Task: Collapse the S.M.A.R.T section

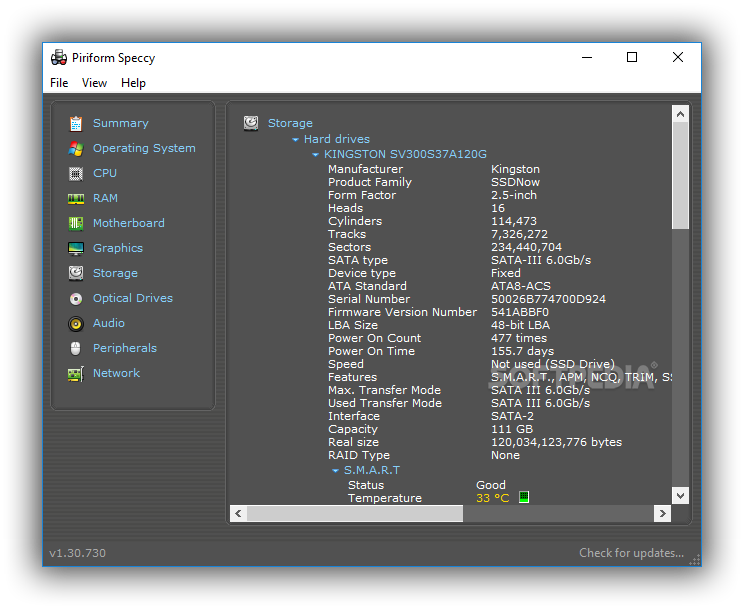Action: [335, 471]
